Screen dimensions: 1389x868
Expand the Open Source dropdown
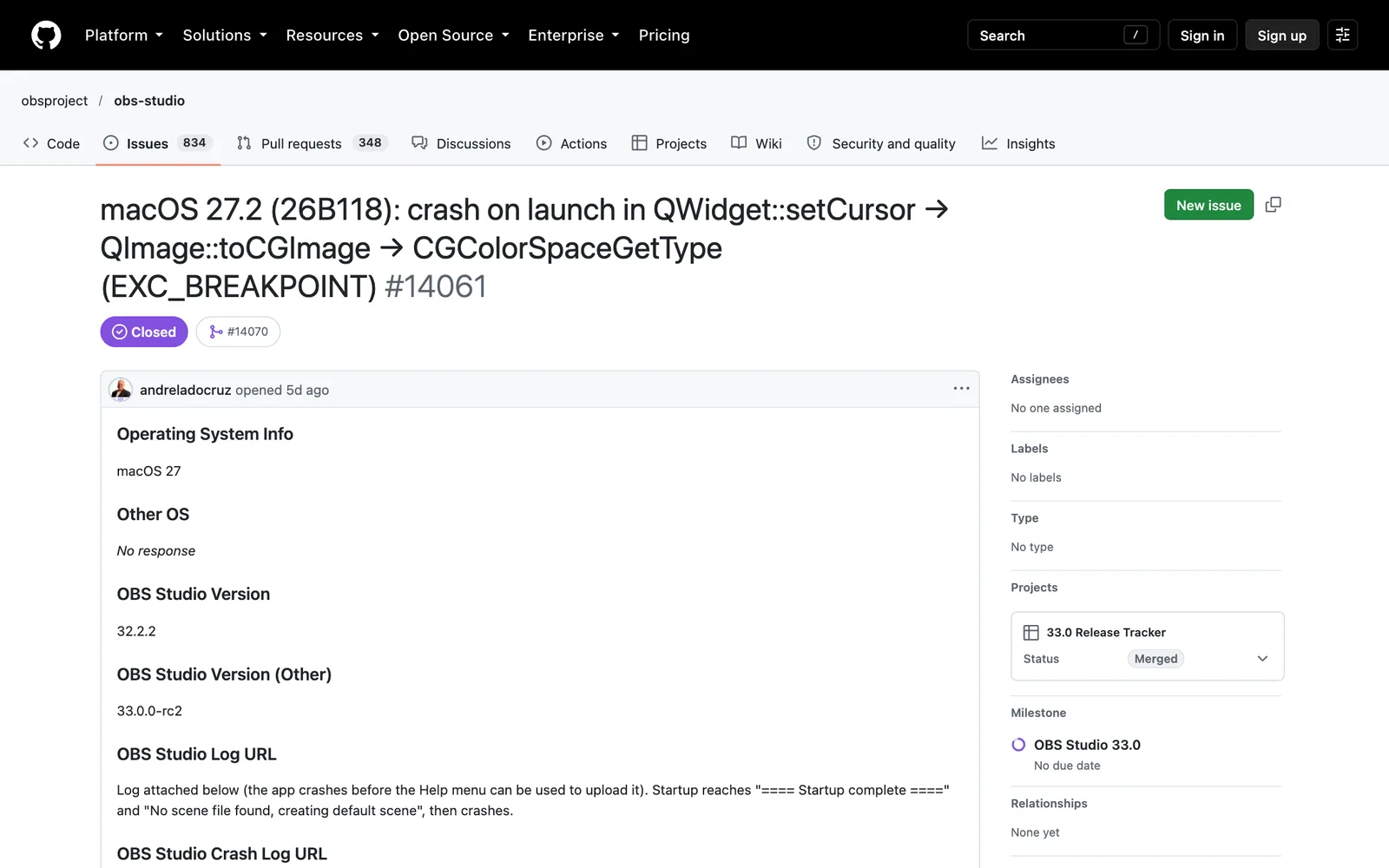[453, 36]
